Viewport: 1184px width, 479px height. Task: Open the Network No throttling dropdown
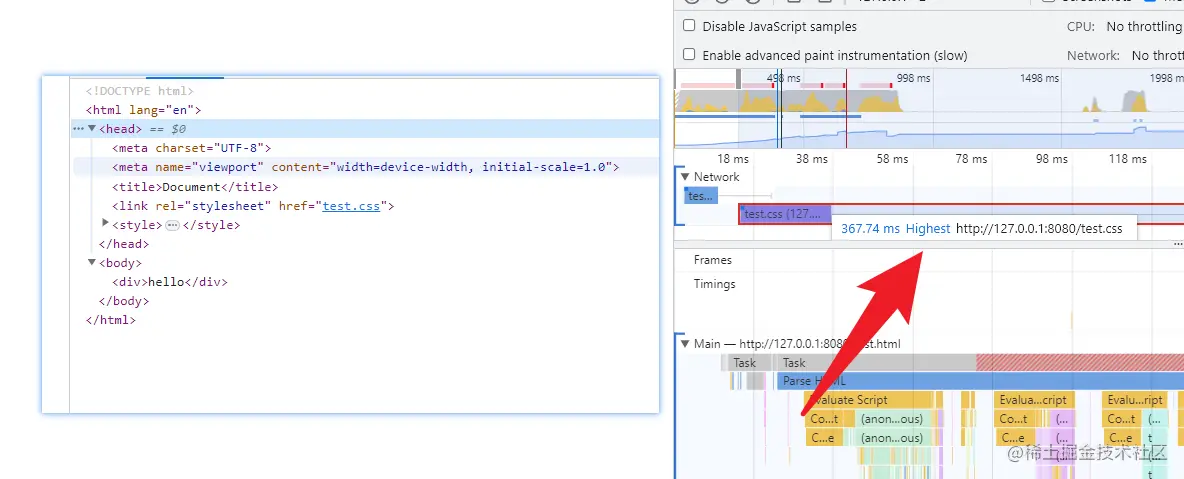pos(1157,55)
